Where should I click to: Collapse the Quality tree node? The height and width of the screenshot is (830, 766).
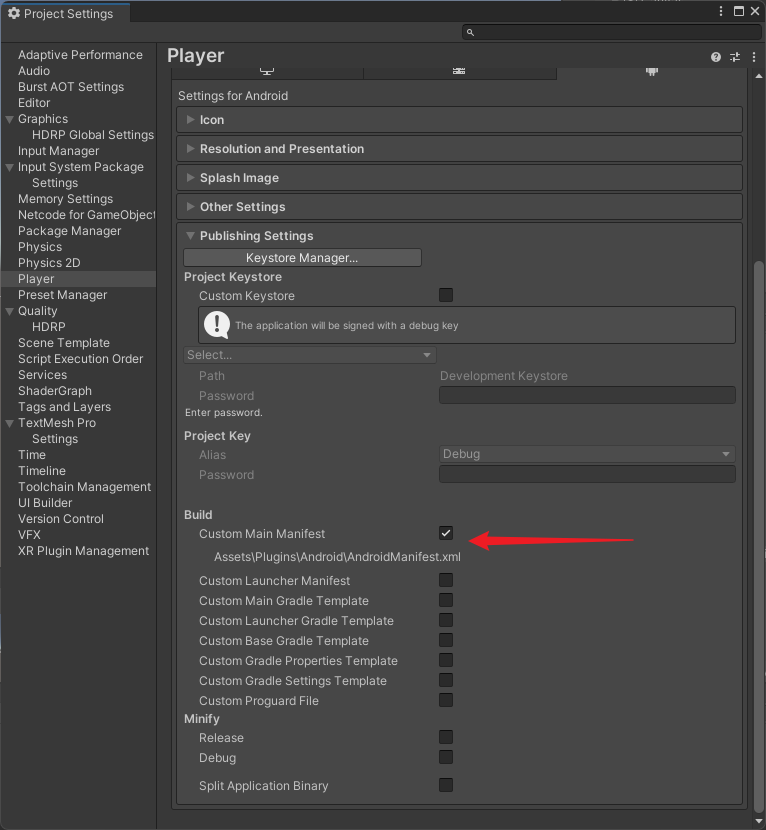[x=10, y=311]
